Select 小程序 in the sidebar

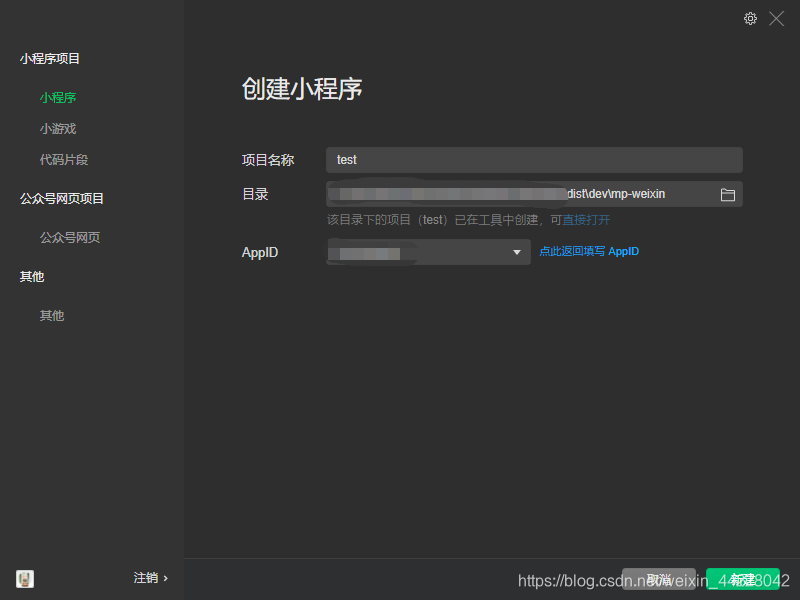[57, 97]
